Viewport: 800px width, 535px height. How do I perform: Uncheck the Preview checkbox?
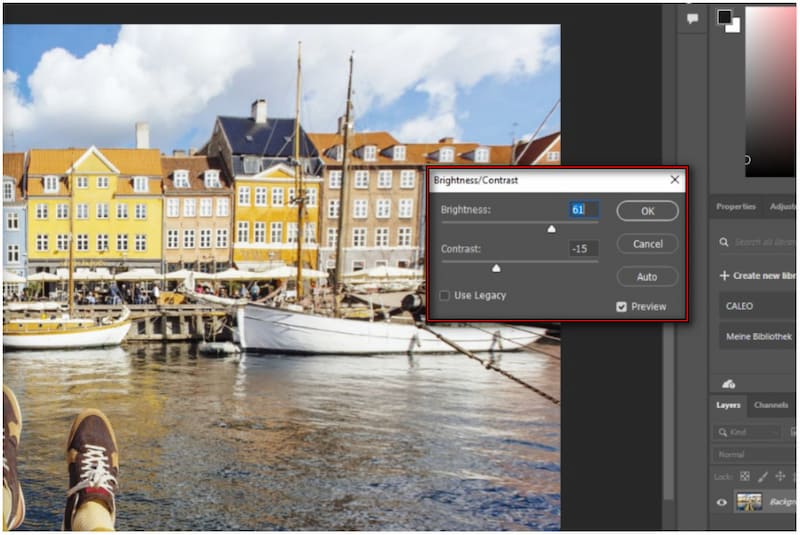pyautogui.click(x=621, y=307)
